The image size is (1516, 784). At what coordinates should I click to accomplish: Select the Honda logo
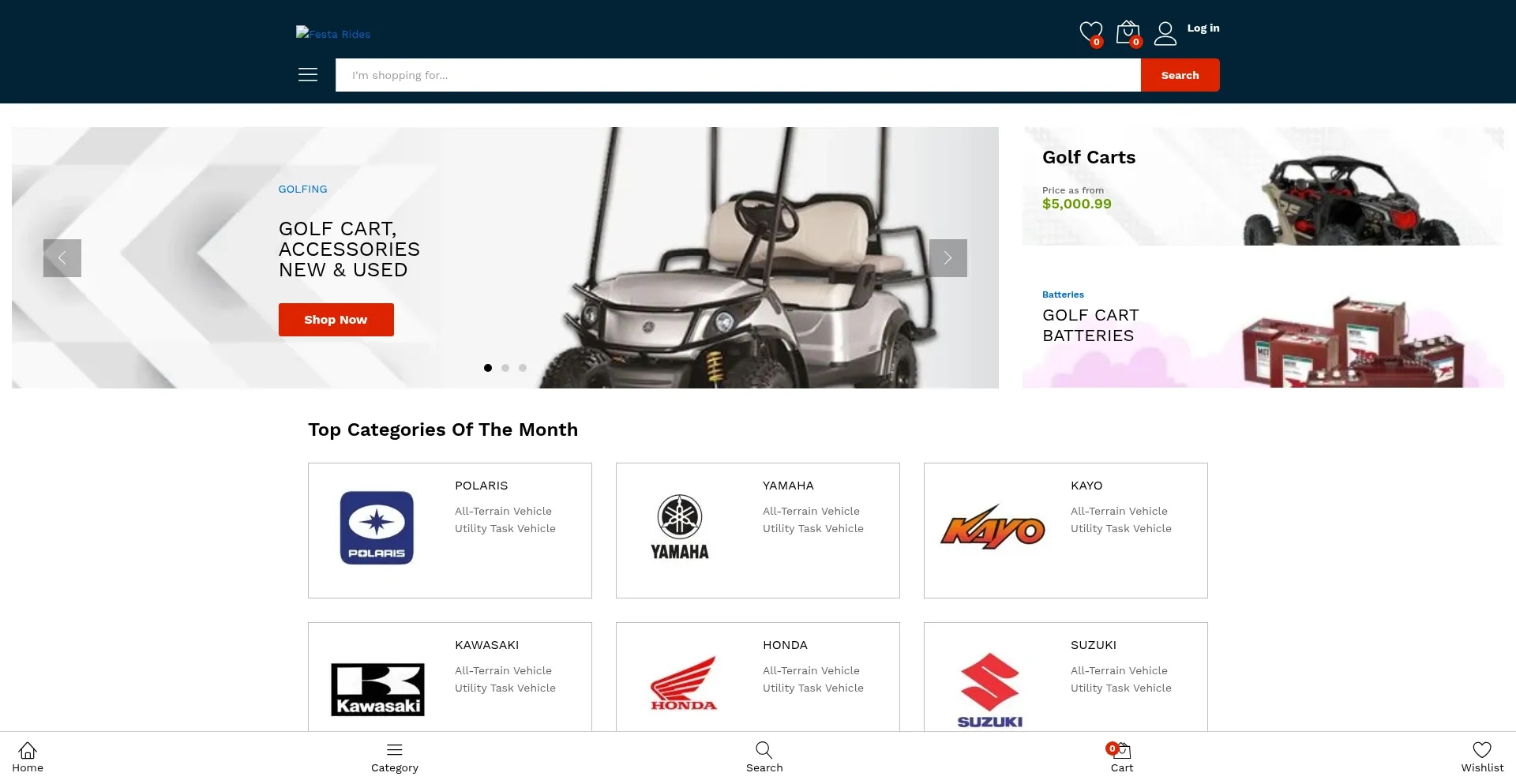point(684,684)
